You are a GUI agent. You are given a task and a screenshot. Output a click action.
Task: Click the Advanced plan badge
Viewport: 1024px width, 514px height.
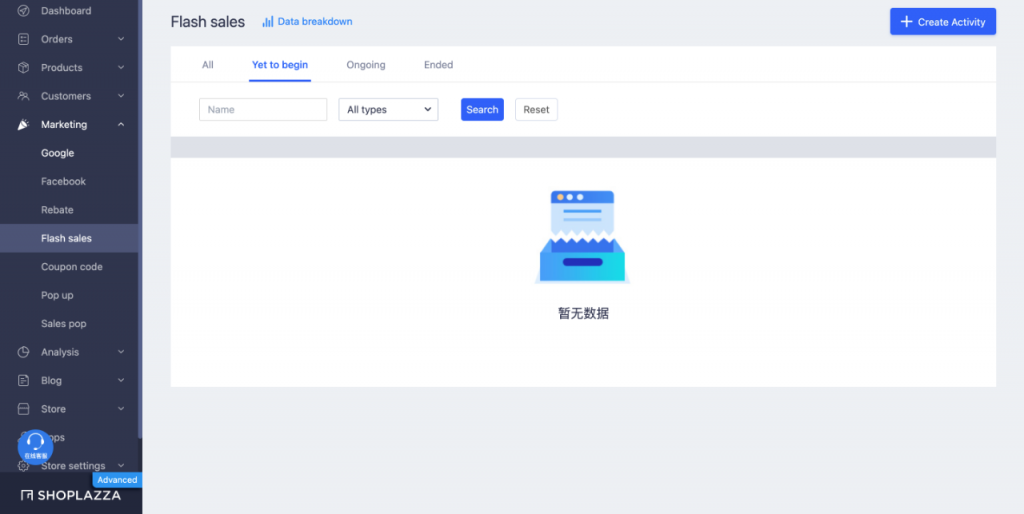pyautogui.click(x=117, y=480)
